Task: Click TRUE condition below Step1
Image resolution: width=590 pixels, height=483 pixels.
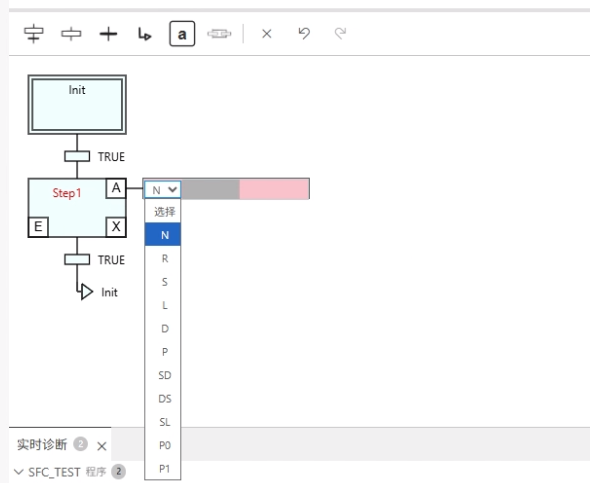Action: 111,260
